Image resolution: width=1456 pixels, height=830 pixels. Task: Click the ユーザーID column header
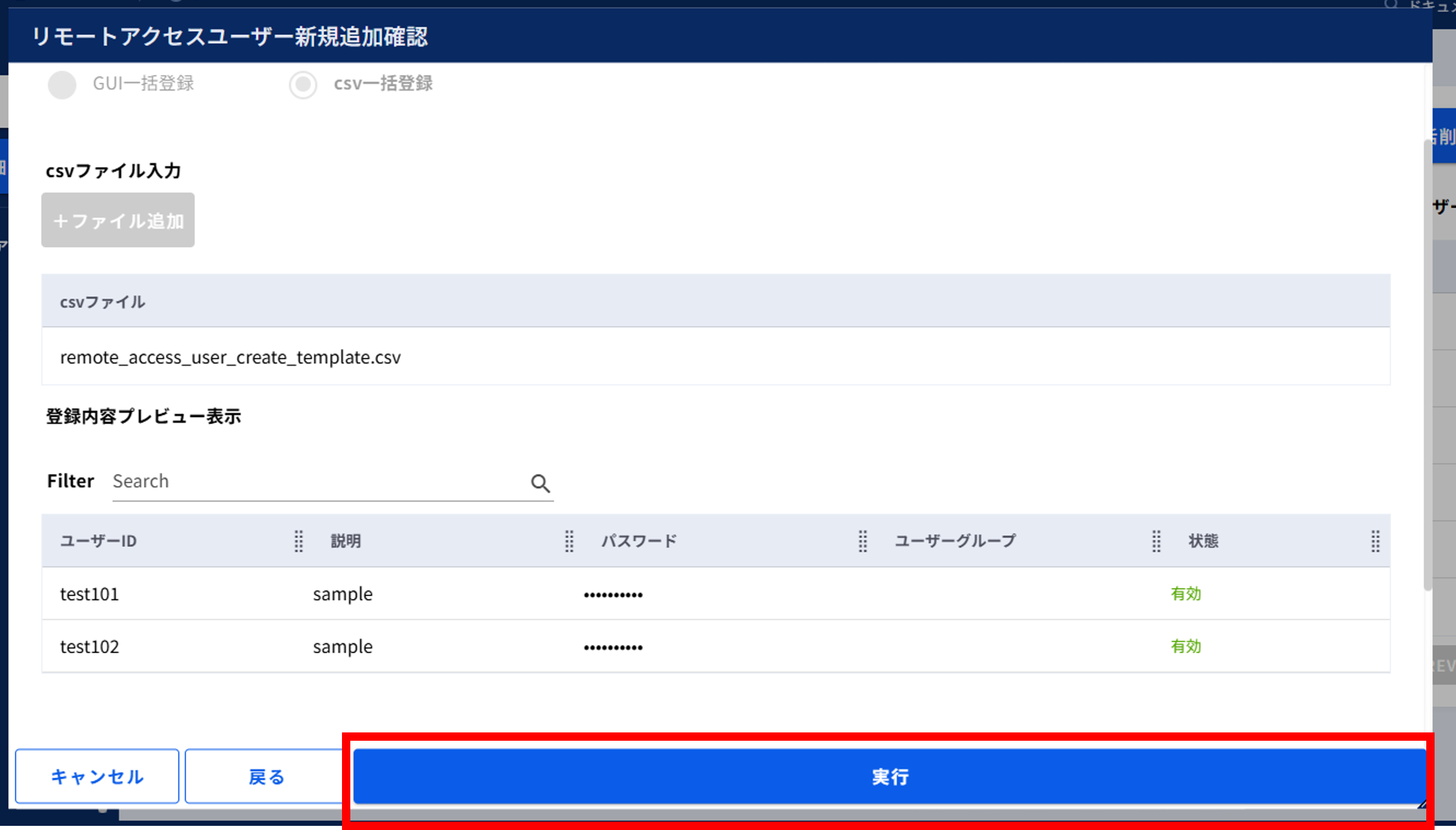click(x=99, y=541)
